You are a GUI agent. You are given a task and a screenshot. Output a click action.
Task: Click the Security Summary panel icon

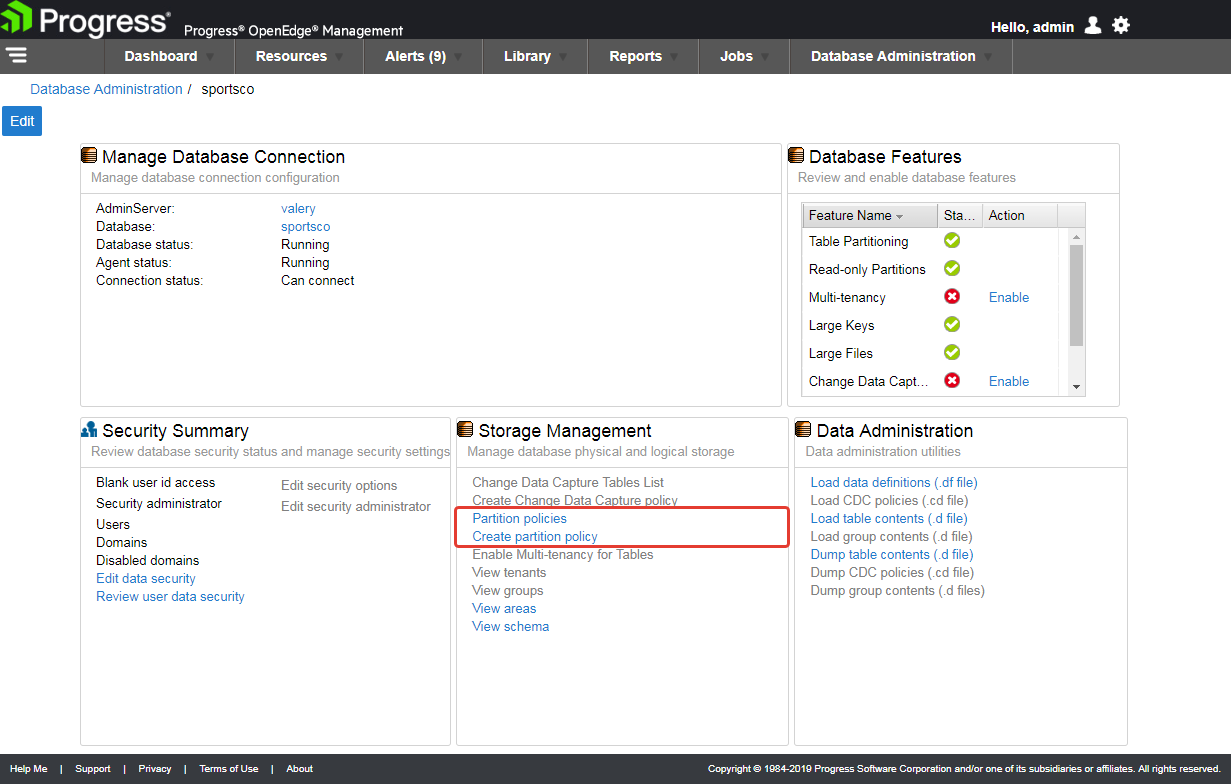(x=89, y=430)
